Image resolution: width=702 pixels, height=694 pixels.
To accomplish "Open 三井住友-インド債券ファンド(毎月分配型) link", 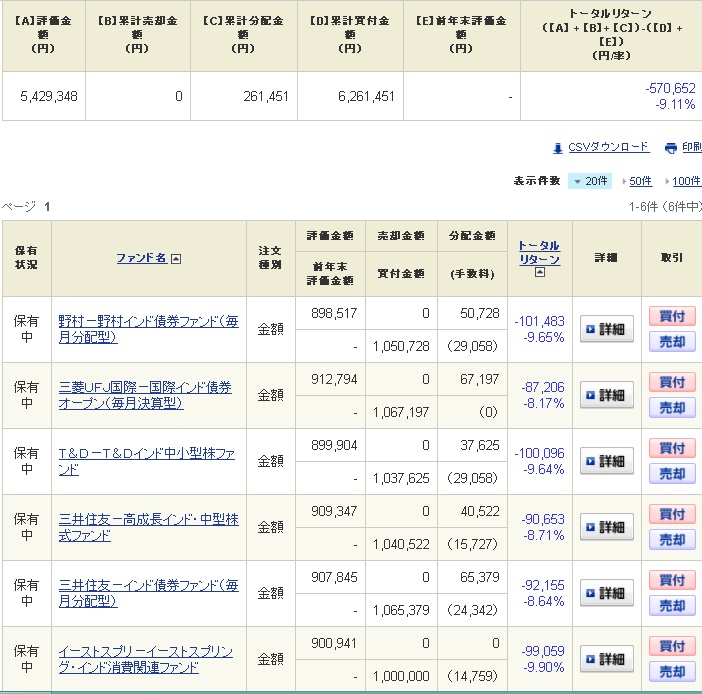I will tap(148, 593).
